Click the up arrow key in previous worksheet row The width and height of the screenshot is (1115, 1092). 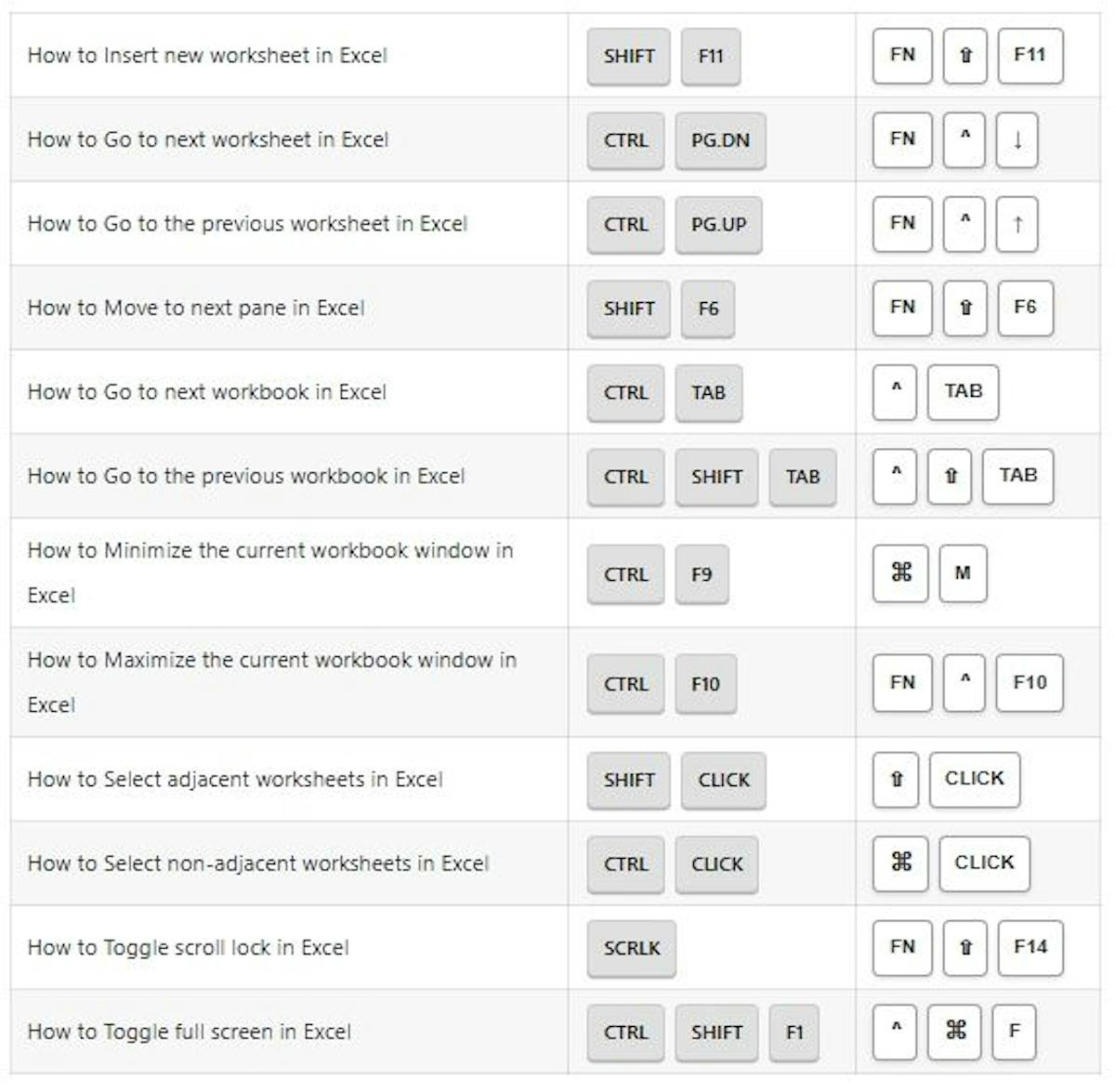tap(1017, 224)
